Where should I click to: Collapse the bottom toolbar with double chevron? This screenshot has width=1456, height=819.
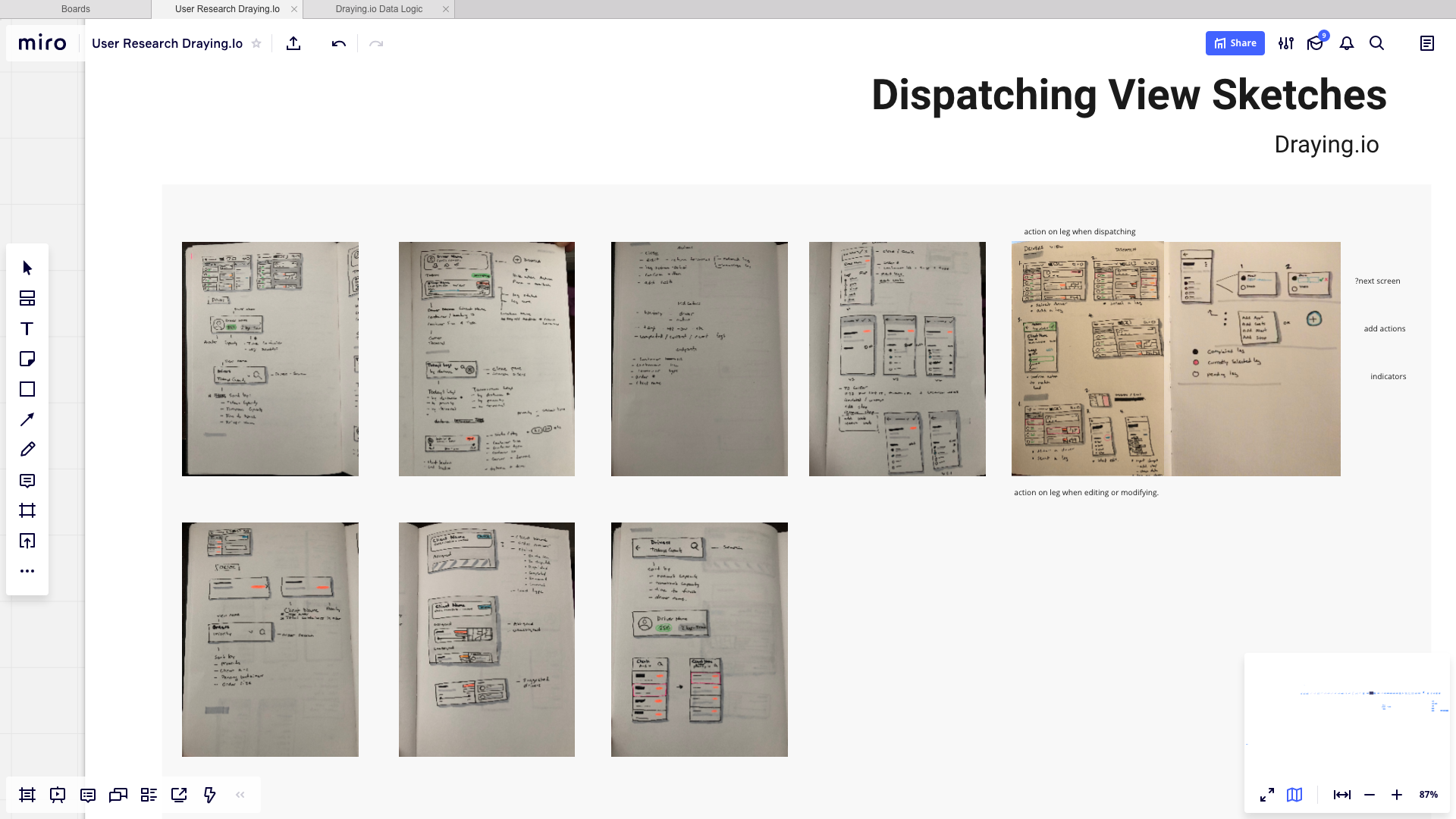click(240, 795)
